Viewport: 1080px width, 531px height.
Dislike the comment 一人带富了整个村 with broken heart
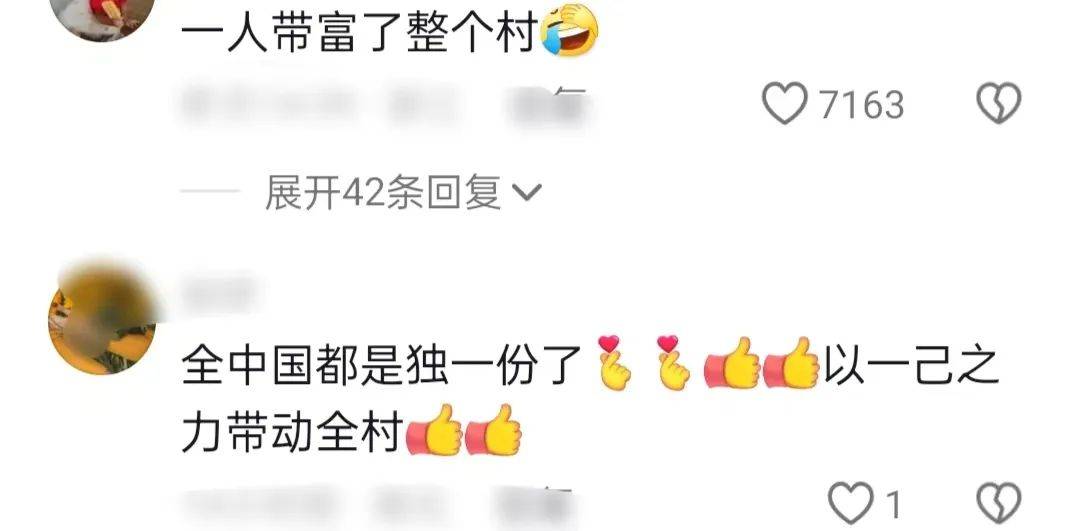click(x=998, y=103)
